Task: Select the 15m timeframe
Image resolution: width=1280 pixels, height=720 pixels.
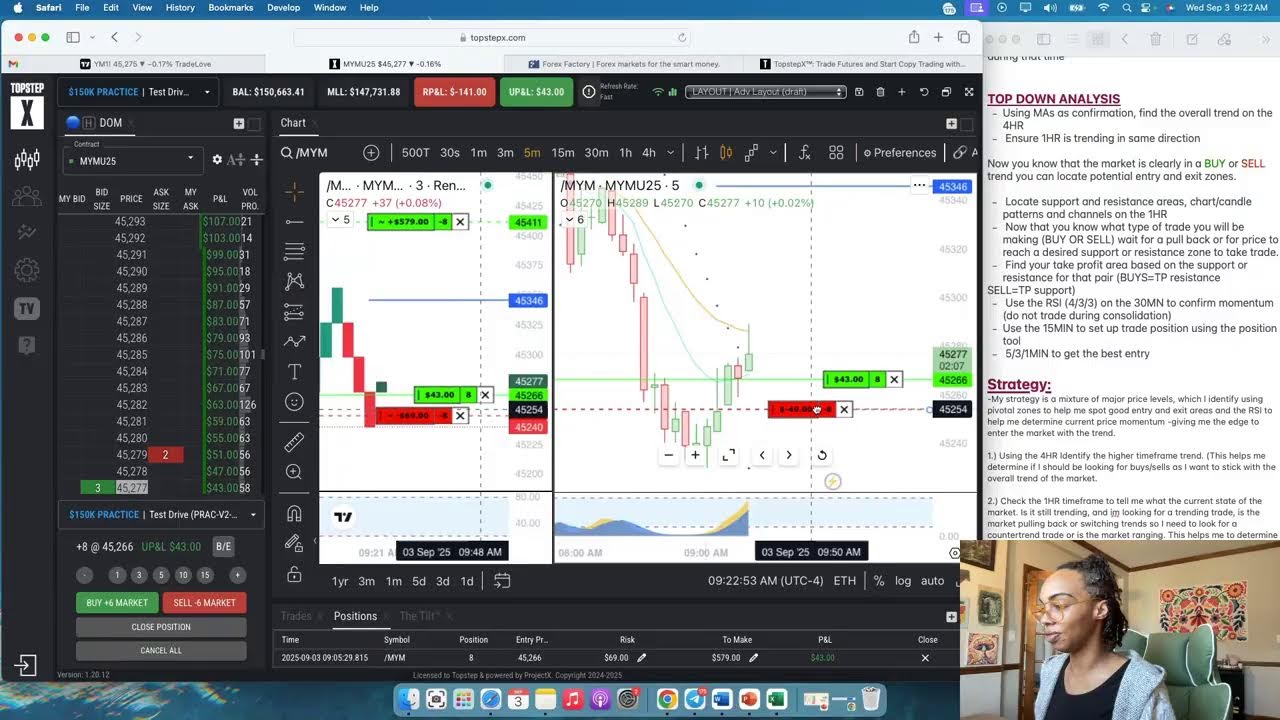Action: 563,153
